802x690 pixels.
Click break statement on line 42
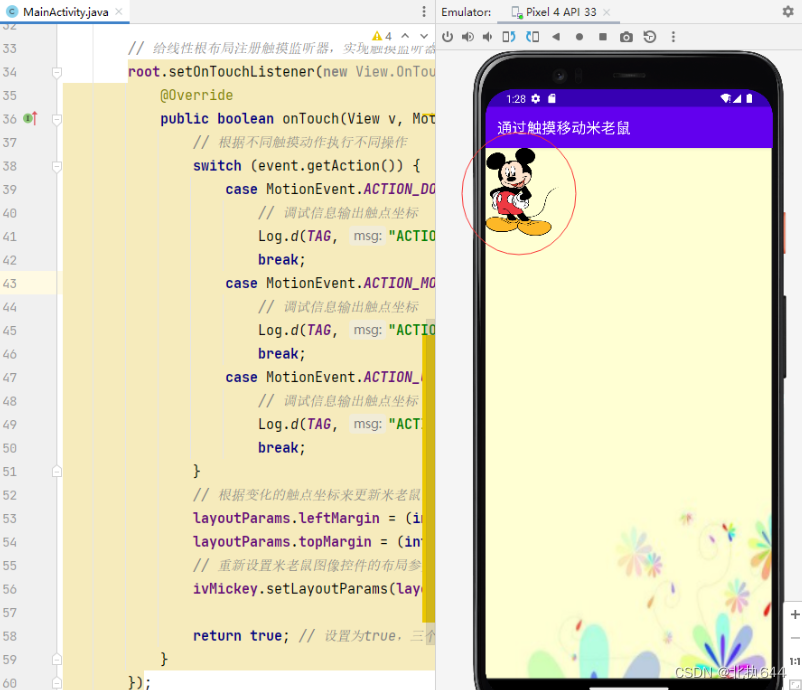pos(281,260)
